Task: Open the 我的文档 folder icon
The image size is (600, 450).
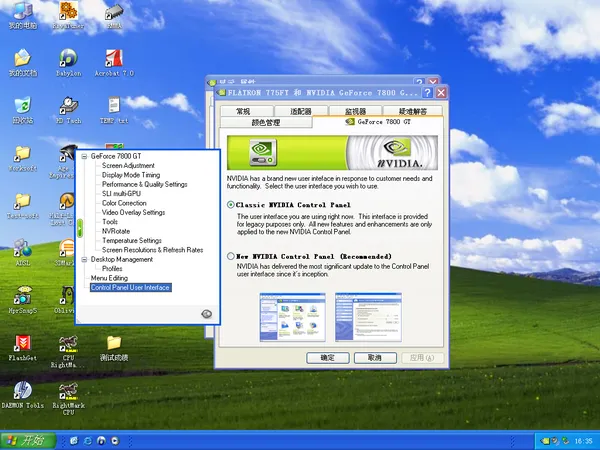Action: pyautogui.click(x=23, y=63)
